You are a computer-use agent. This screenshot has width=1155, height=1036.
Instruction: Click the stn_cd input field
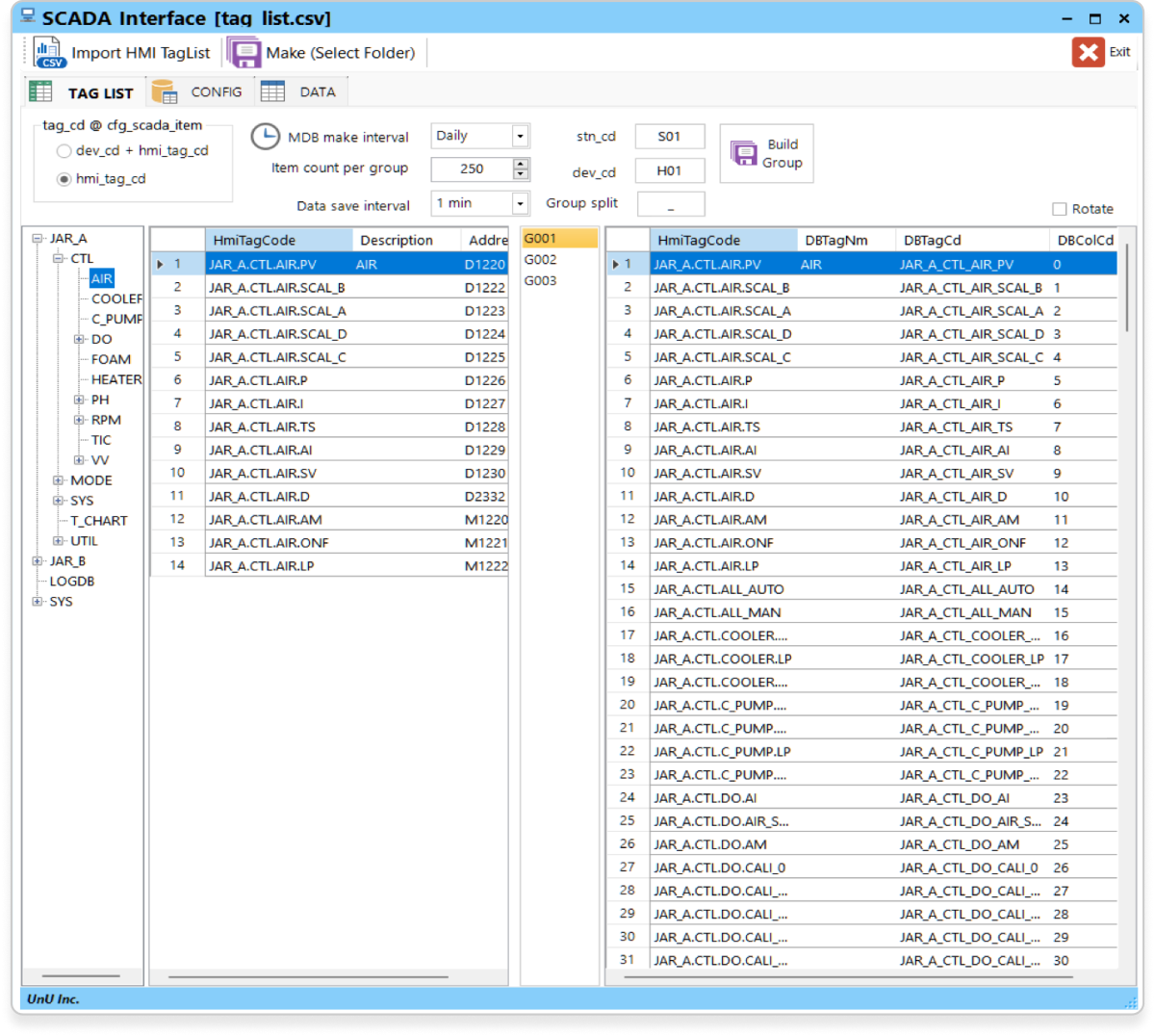(669, 137)
